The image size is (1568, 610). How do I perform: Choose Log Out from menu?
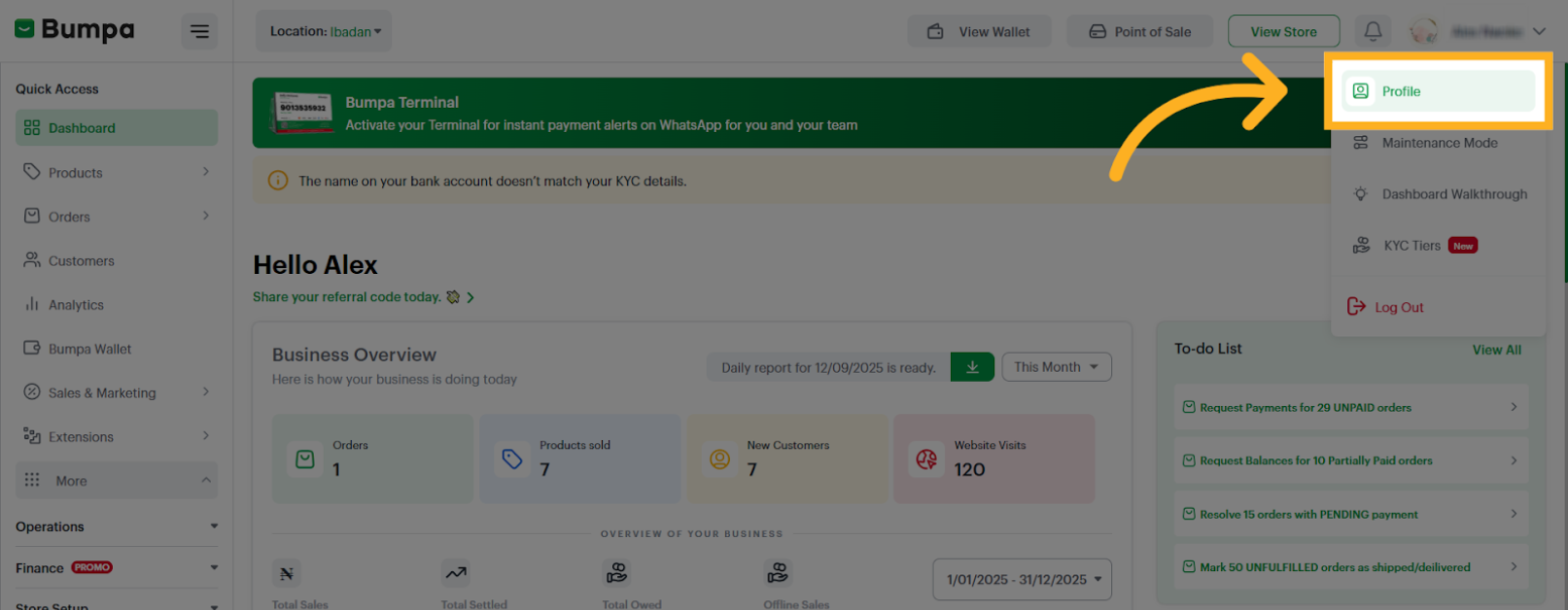coord(1385,307)
